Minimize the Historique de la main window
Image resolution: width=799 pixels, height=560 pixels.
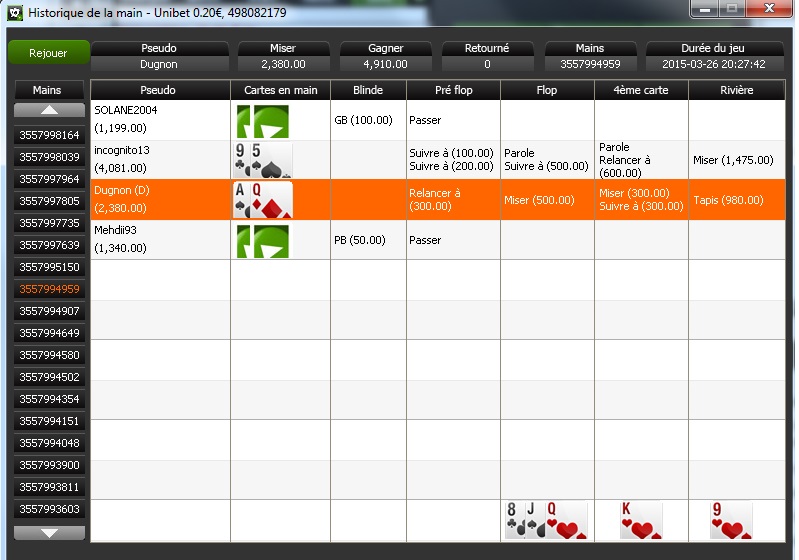pyautogui.click(x=705, y=9)
